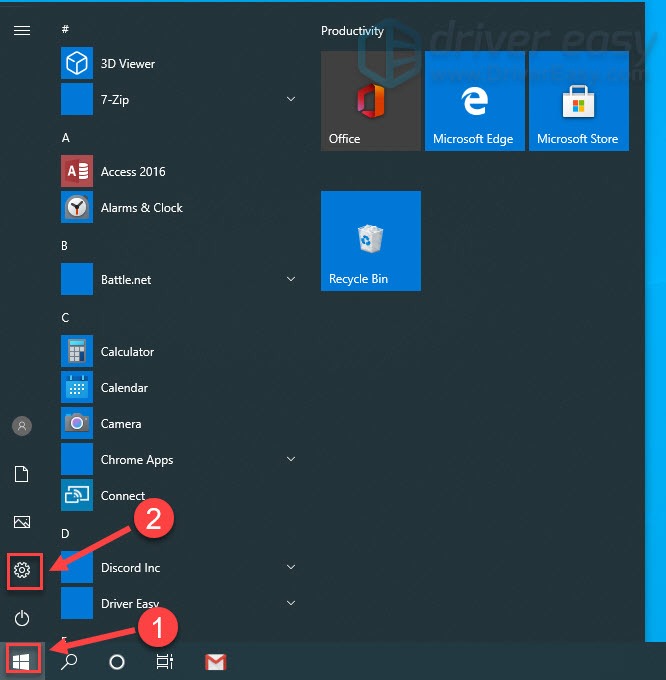Click the Chrome Apps folder icon
Viewport: 666px width, 680px height.
[77, 459]
